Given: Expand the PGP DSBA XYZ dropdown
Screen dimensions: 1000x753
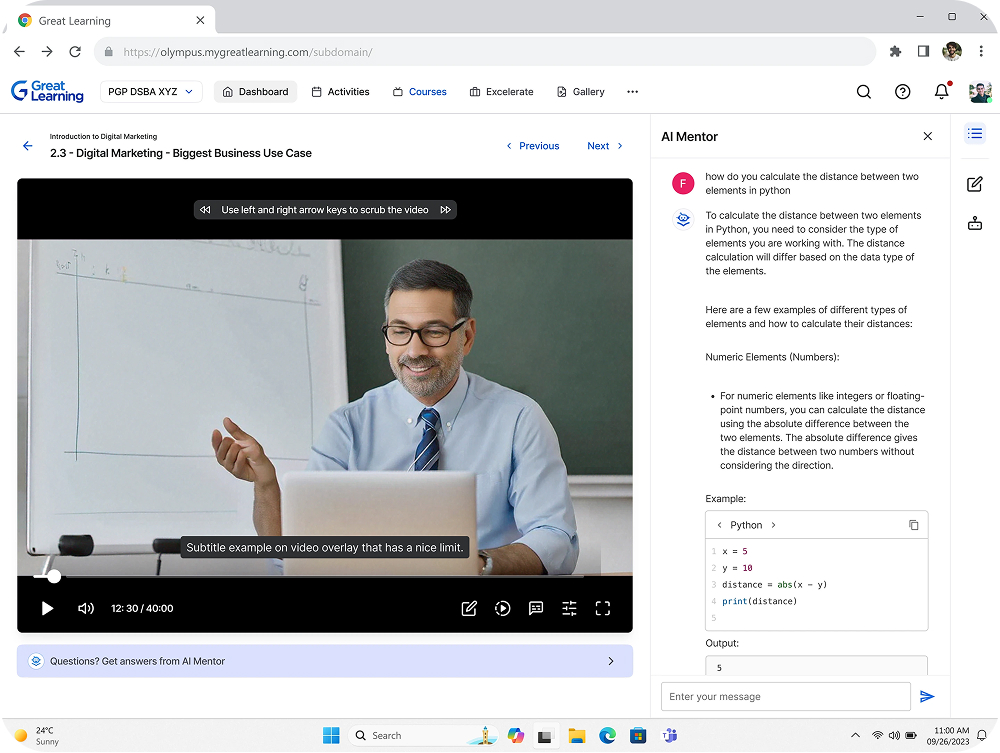Looking at the screenshot, I should click(x=151, y=92).
